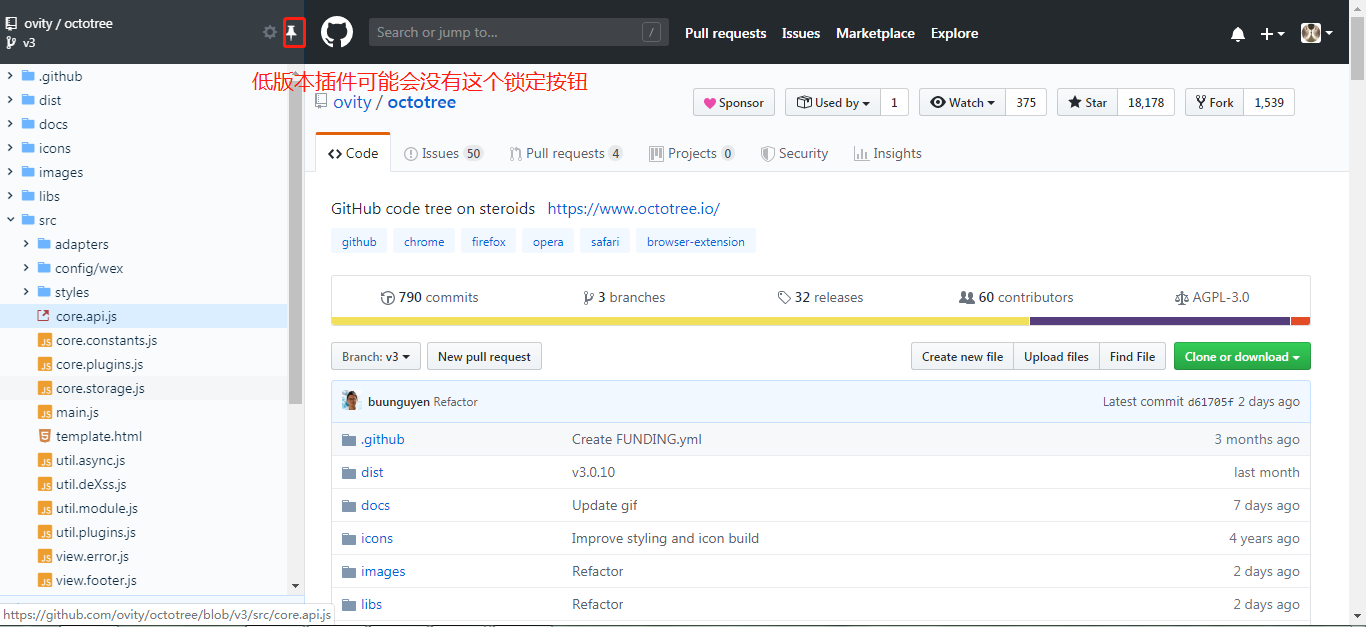
Task: Click the yellow JavaScript language bar
Action: coord(680,321)
